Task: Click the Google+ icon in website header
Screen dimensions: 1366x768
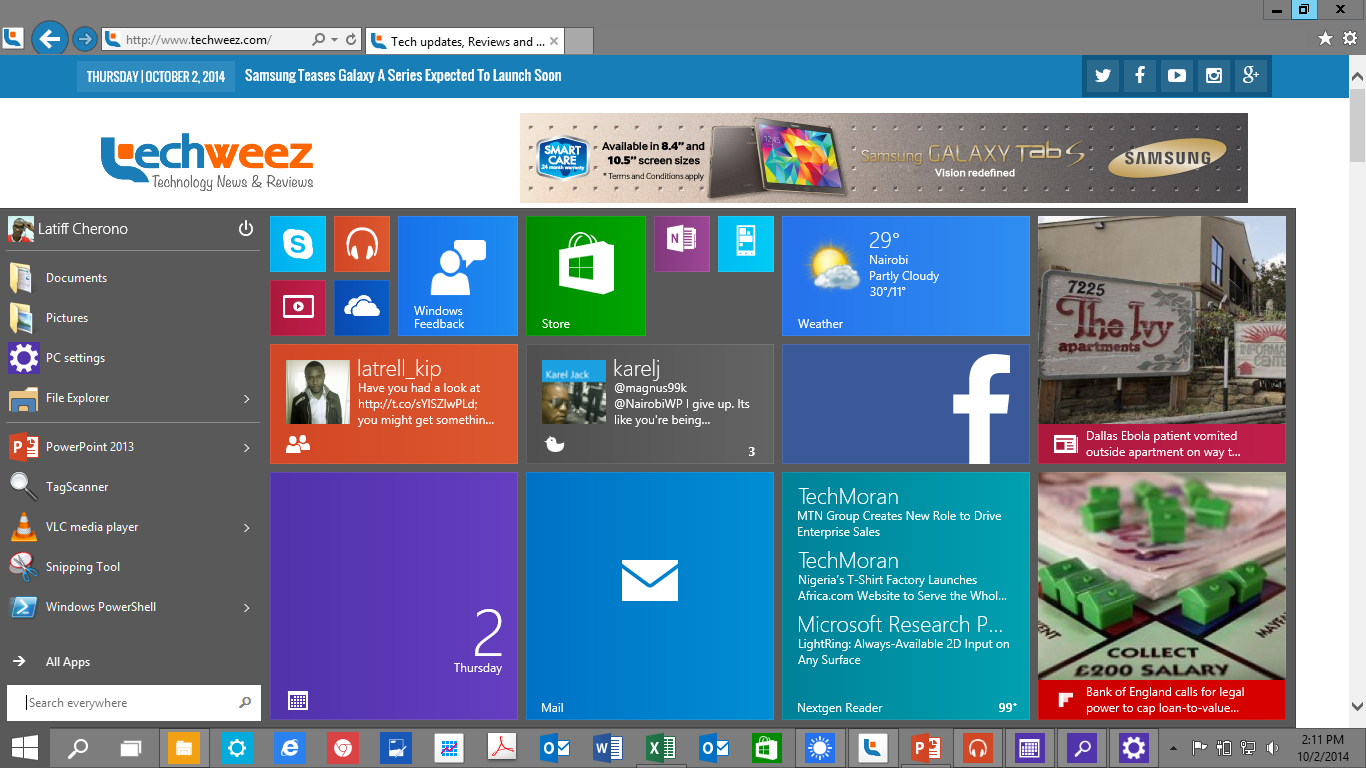Action: pyautogui.click(x=1251, y=76)
